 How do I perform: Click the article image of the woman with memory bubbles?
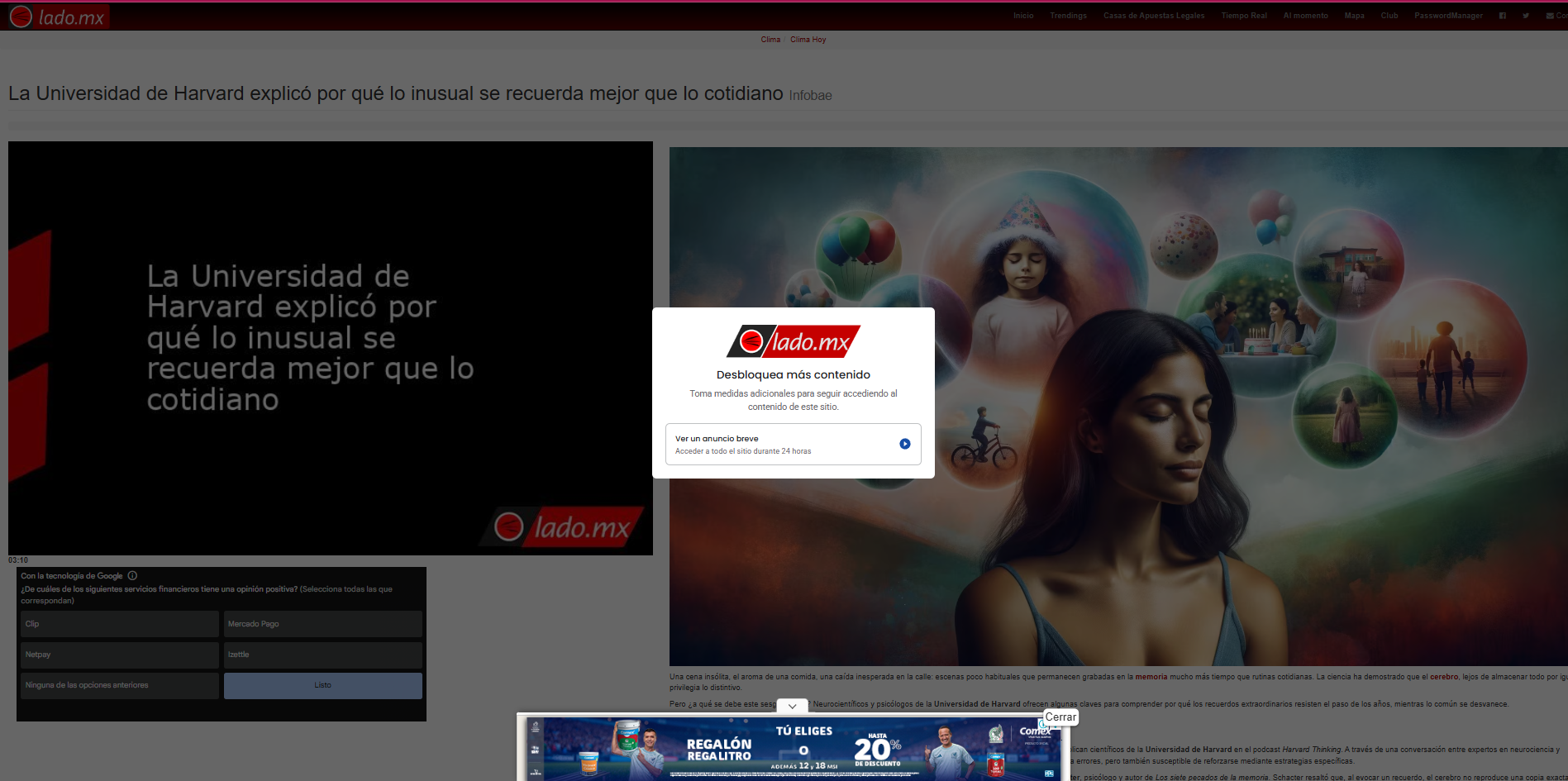pos(1118,407)
